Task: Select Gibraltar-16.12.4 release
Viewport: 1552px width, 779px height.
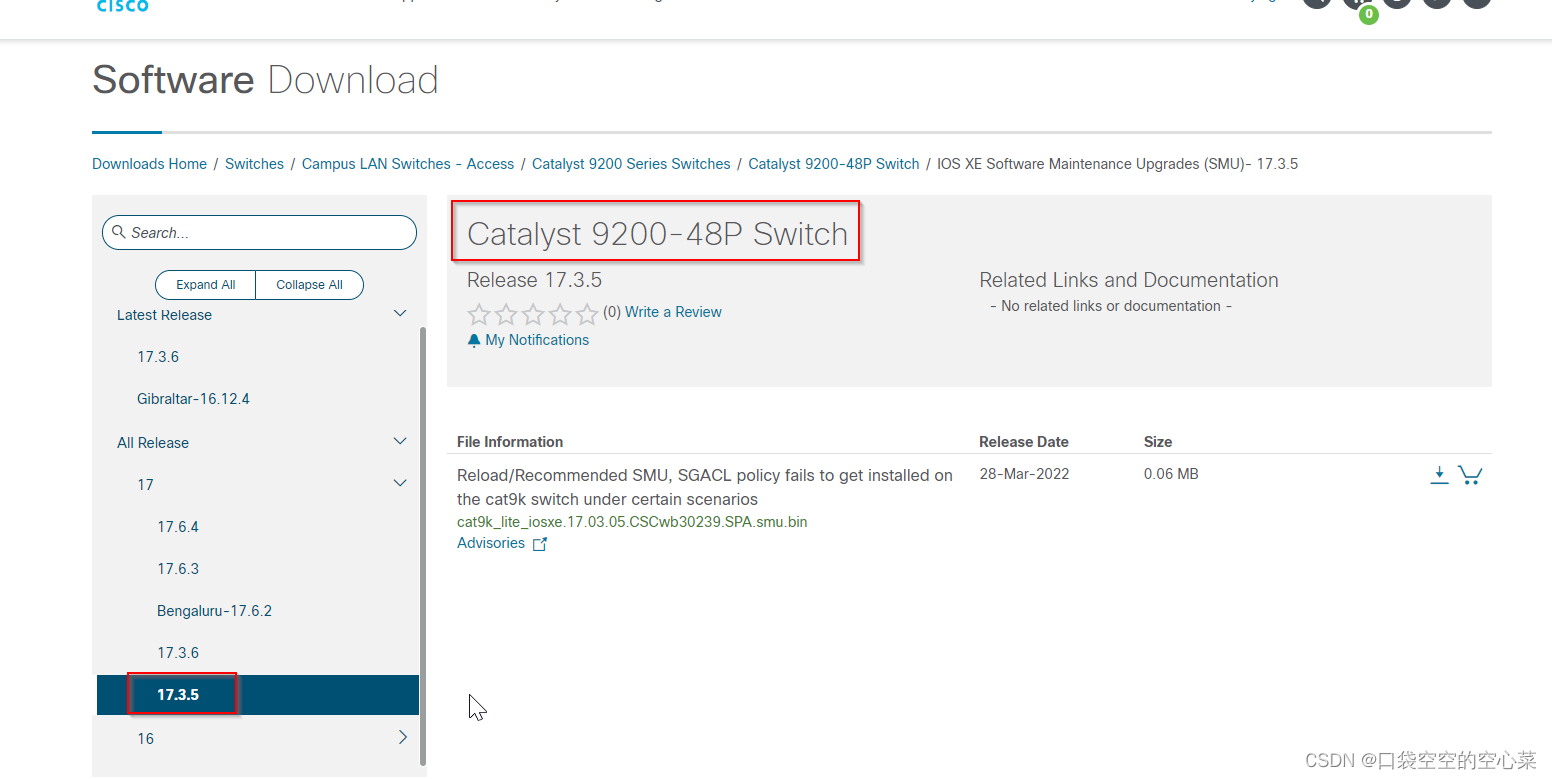Action: (x=193, y=399)
